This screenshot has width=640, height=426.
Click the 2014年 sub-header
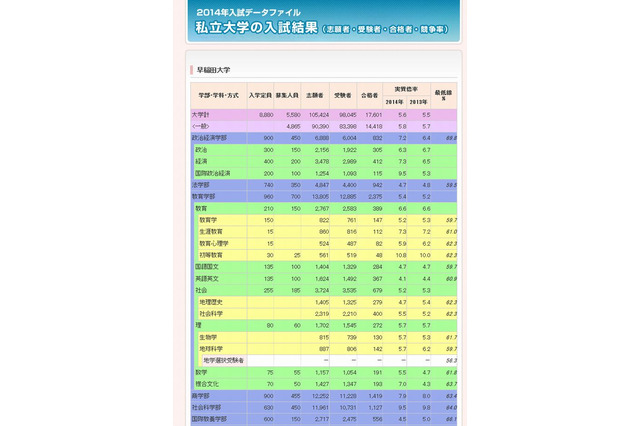click(x=394, y=102)
